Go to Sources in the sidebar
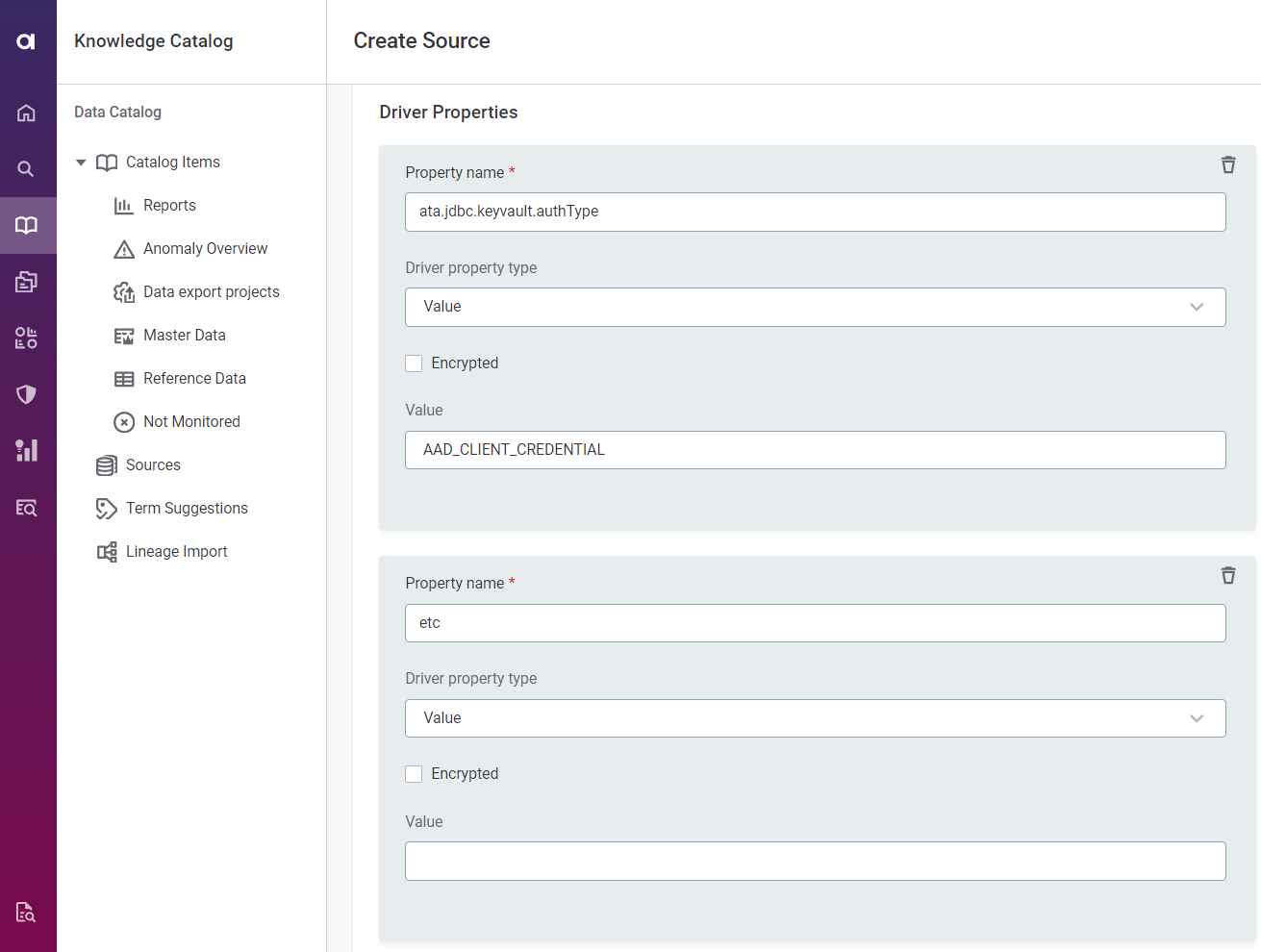 pos(153,465)
